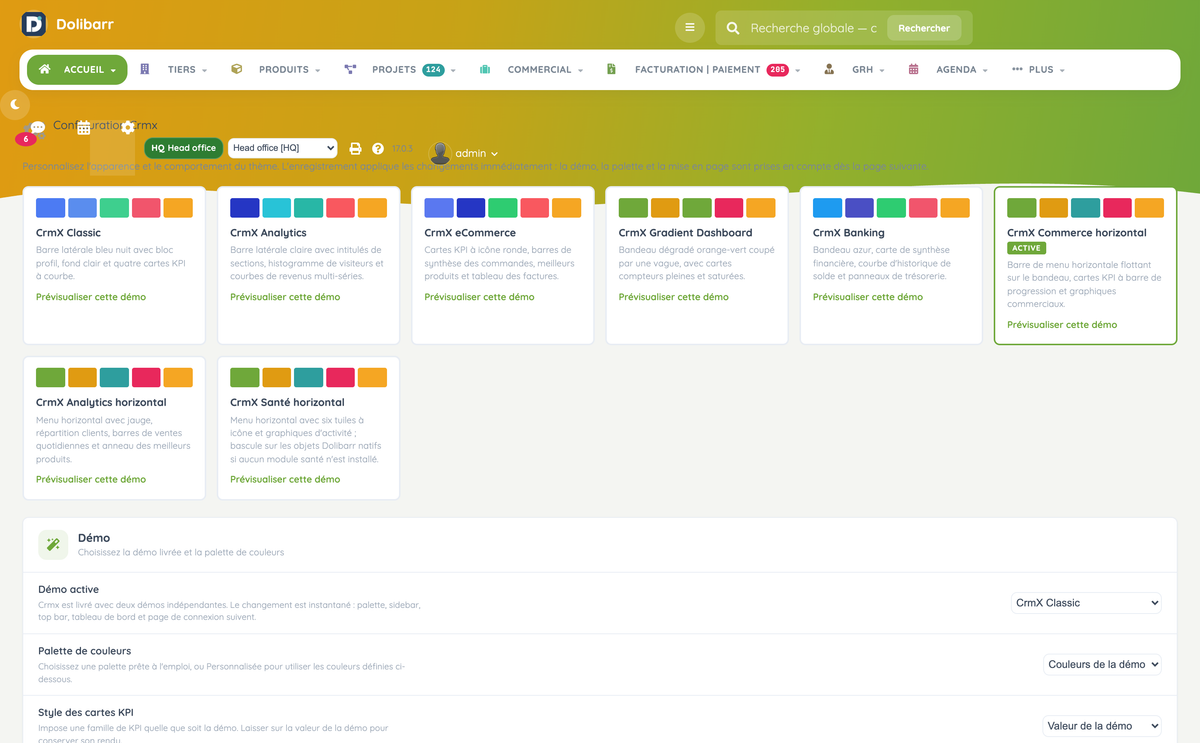This screenshot has height=743, width=1200.
Task: Preview the CrmX Banking demo link
Action: click(x=867, y=297)
